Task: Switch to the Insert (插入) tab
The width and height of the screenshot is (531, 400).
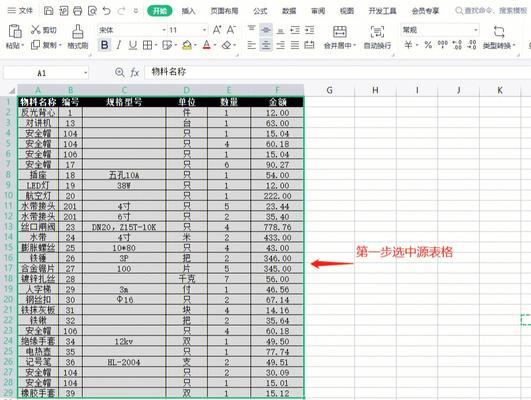Action: click(188, 11)
